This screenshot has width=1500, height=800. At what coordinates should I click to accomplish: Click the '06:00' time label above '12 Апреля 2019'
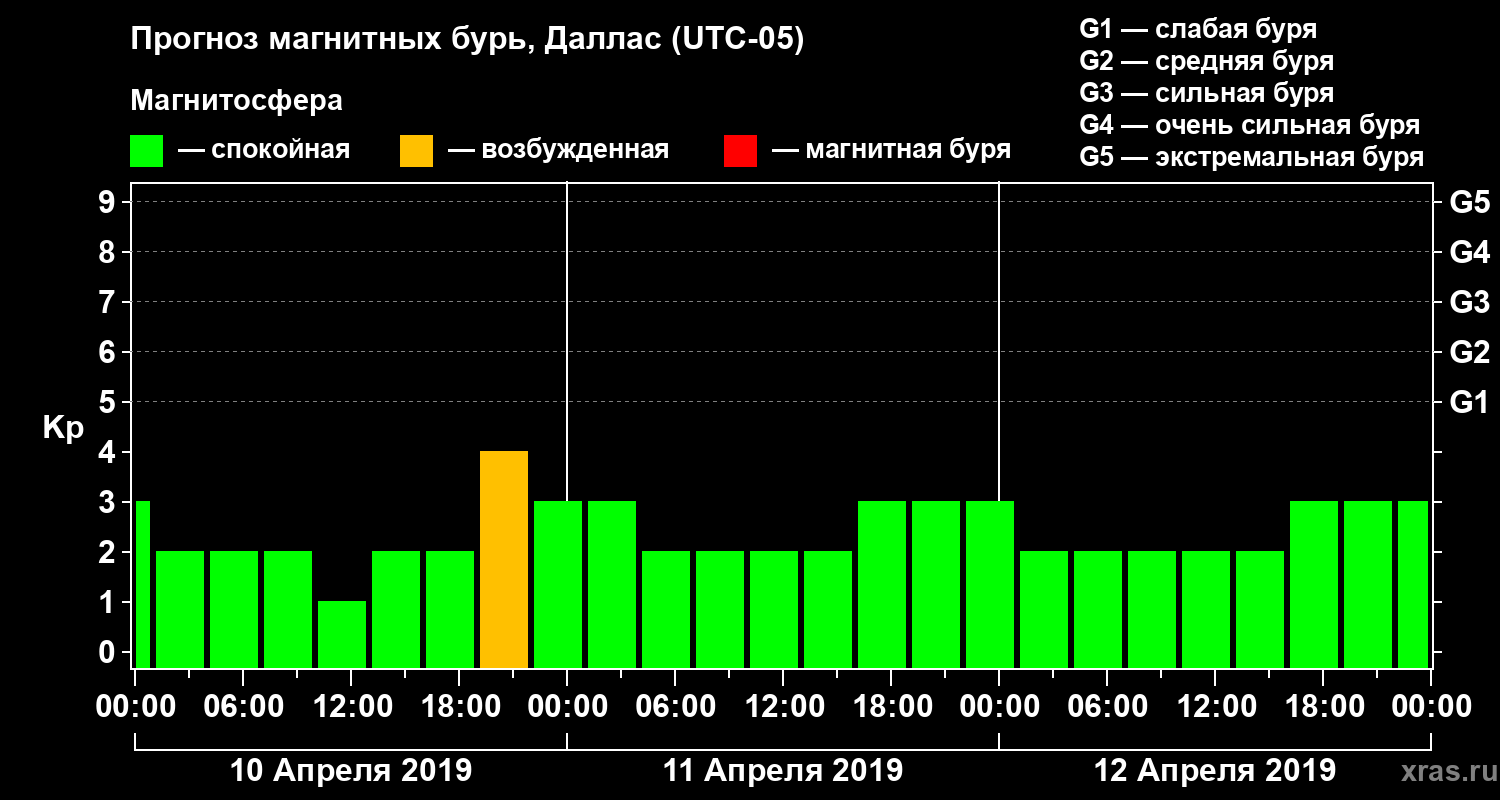pyautogui.click(x=1107, y=706)
